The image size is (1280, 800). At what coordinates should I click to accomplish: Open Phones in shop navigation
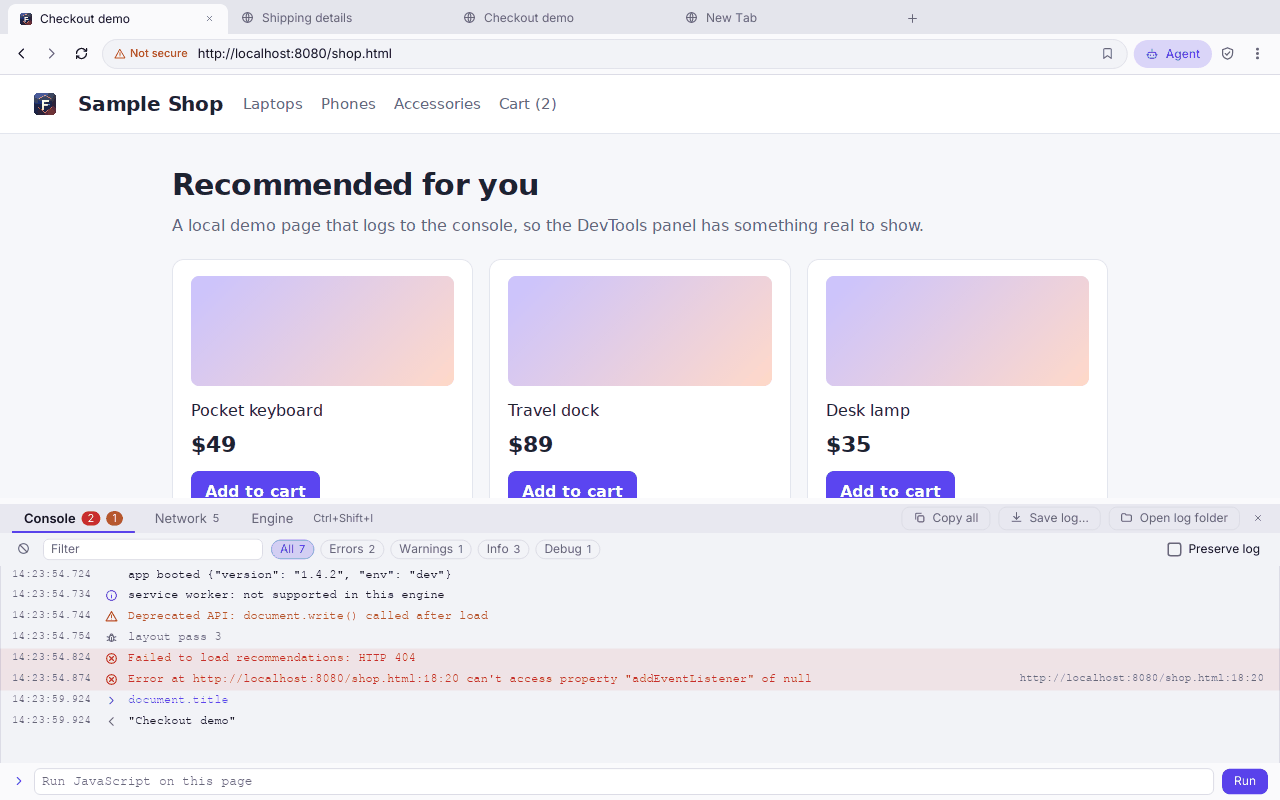coord(348,104)
